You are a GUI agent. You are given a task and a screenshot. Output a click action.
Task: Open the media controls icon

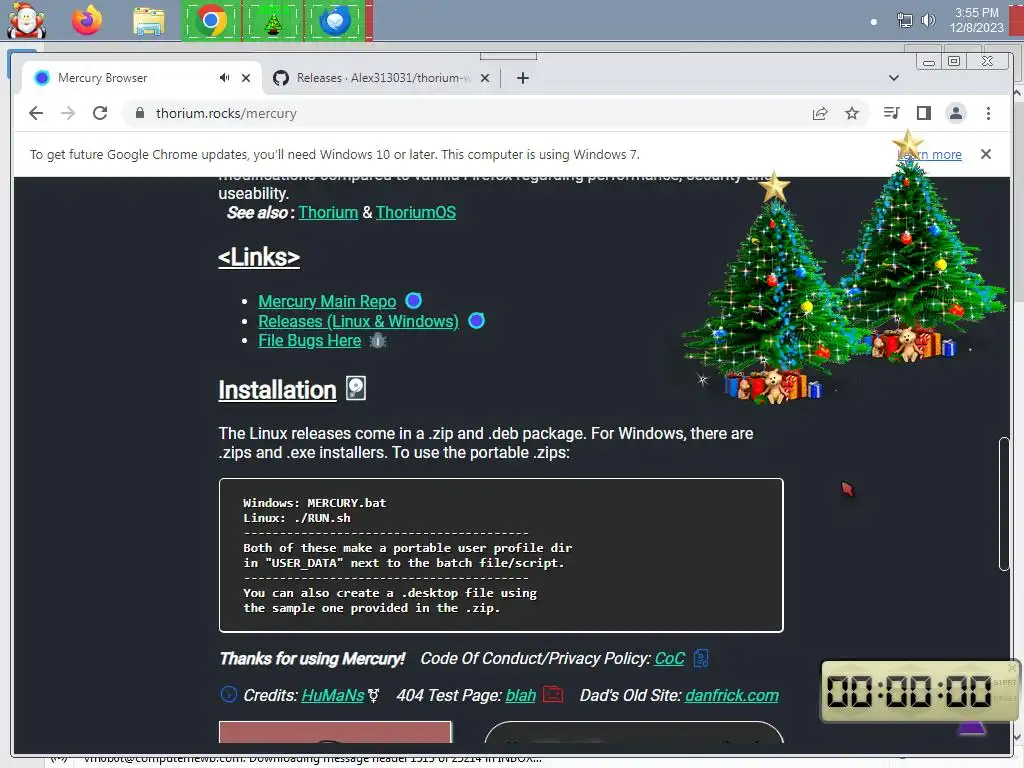click(x=891, y=113)
